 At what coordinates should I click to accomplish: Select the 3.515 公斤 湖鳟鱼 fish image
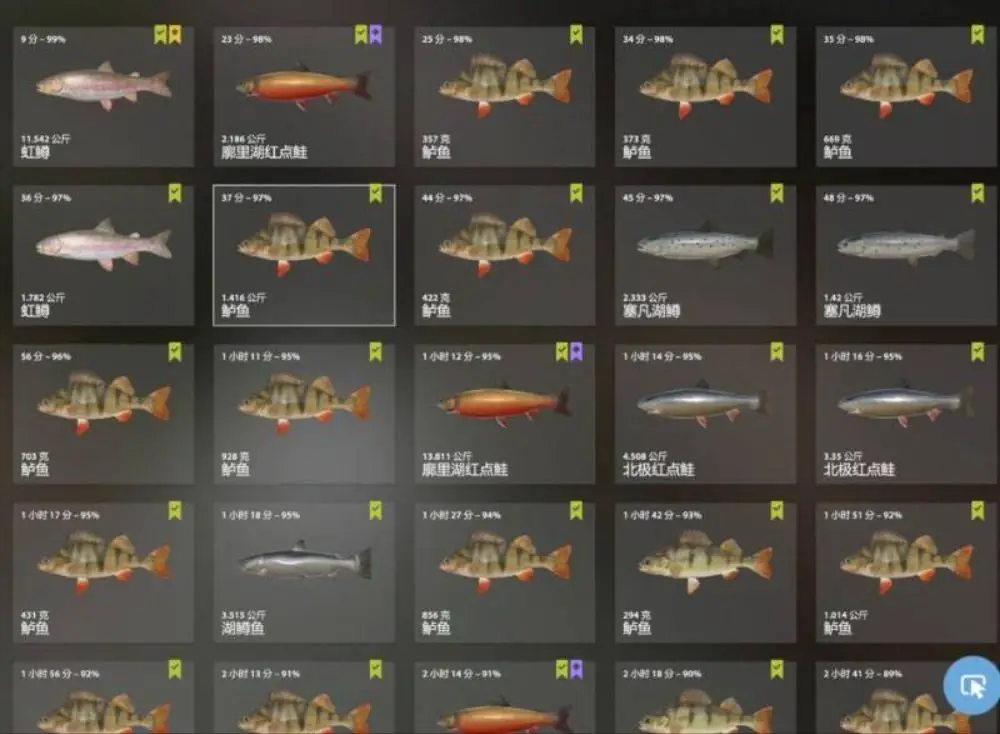point(305,562)
